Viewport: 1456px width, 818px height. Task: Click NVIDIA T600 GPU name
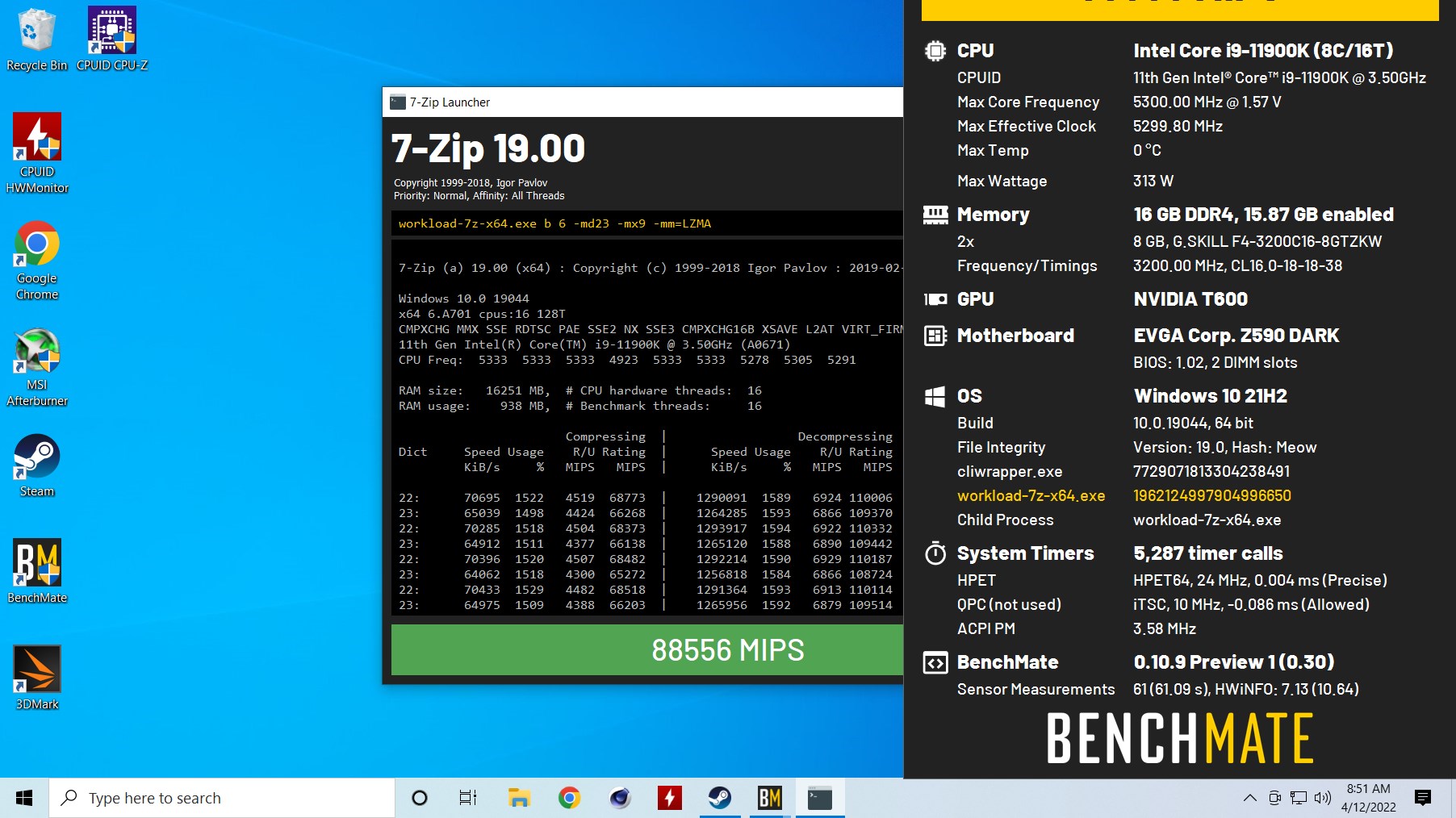point(1190,299)
